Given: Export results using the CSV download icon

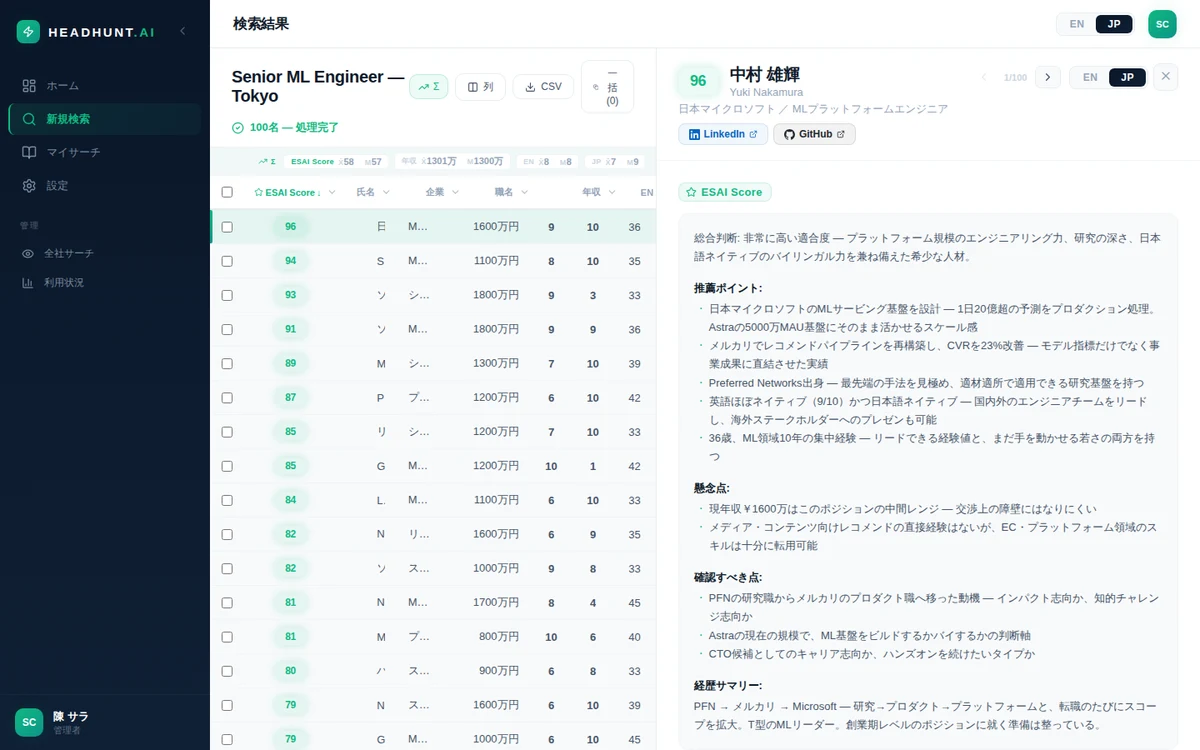Looking at the screenshot, I should [542, 86].
